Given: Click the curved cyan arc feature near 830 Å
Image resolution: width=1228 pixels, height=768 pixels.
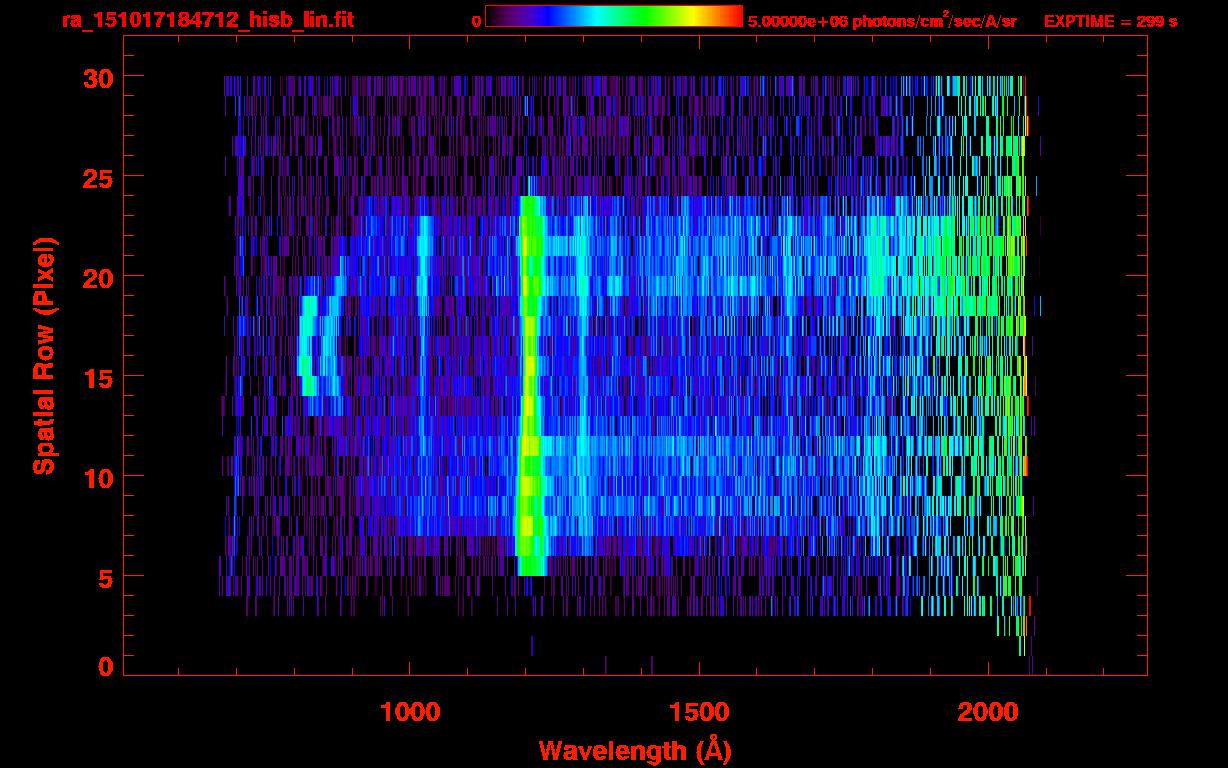Looking at the screenshot, I should [x=309, y=345].
